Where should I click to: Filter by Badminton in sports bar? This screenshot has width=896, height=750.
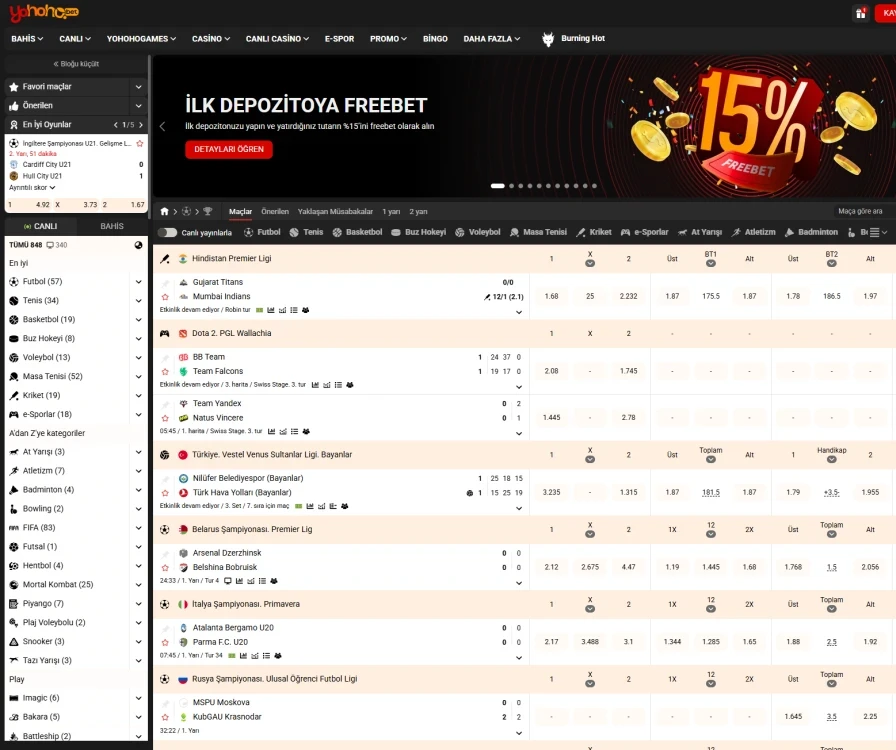coord(811,232)
